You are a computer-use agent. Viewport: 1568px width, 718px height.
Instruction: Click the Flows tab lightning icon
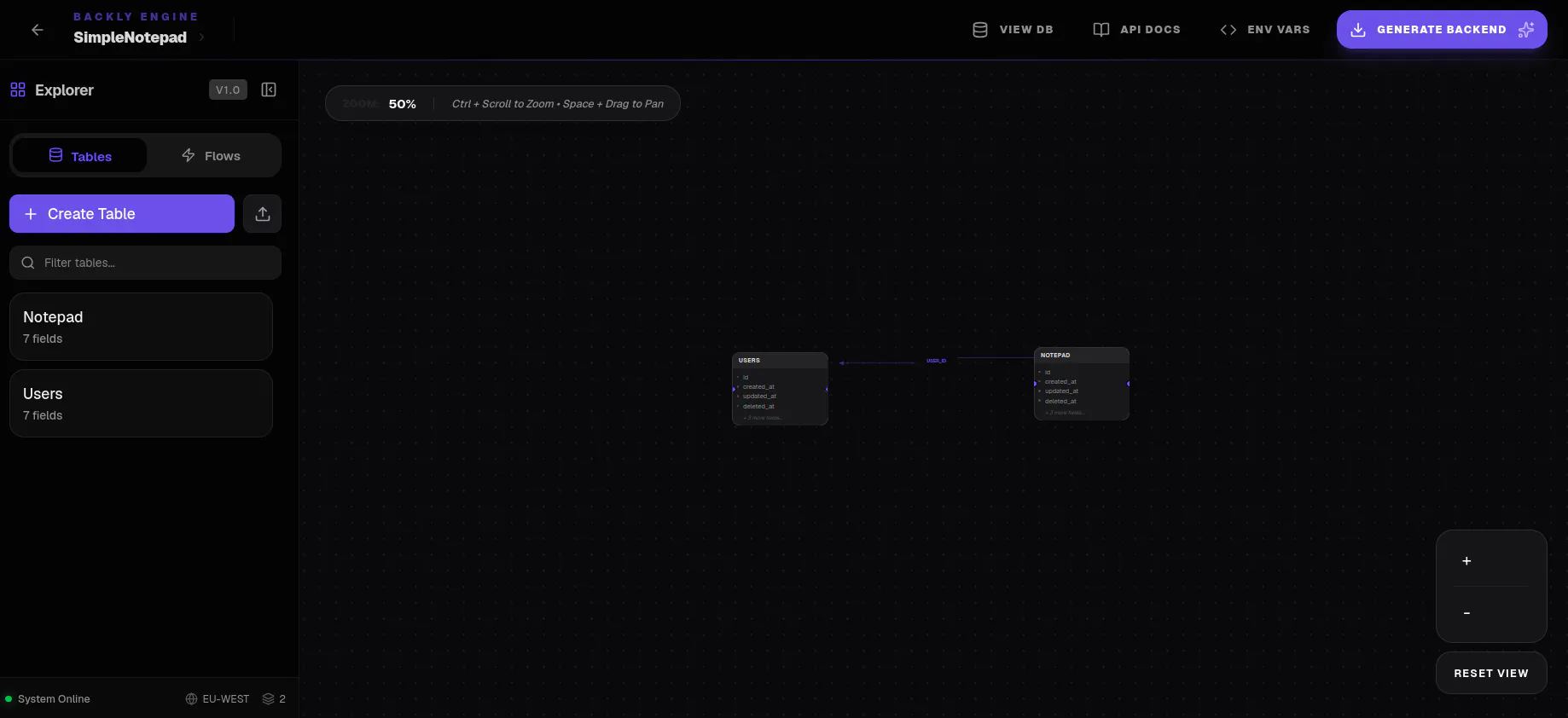click(x=189, y=155)
